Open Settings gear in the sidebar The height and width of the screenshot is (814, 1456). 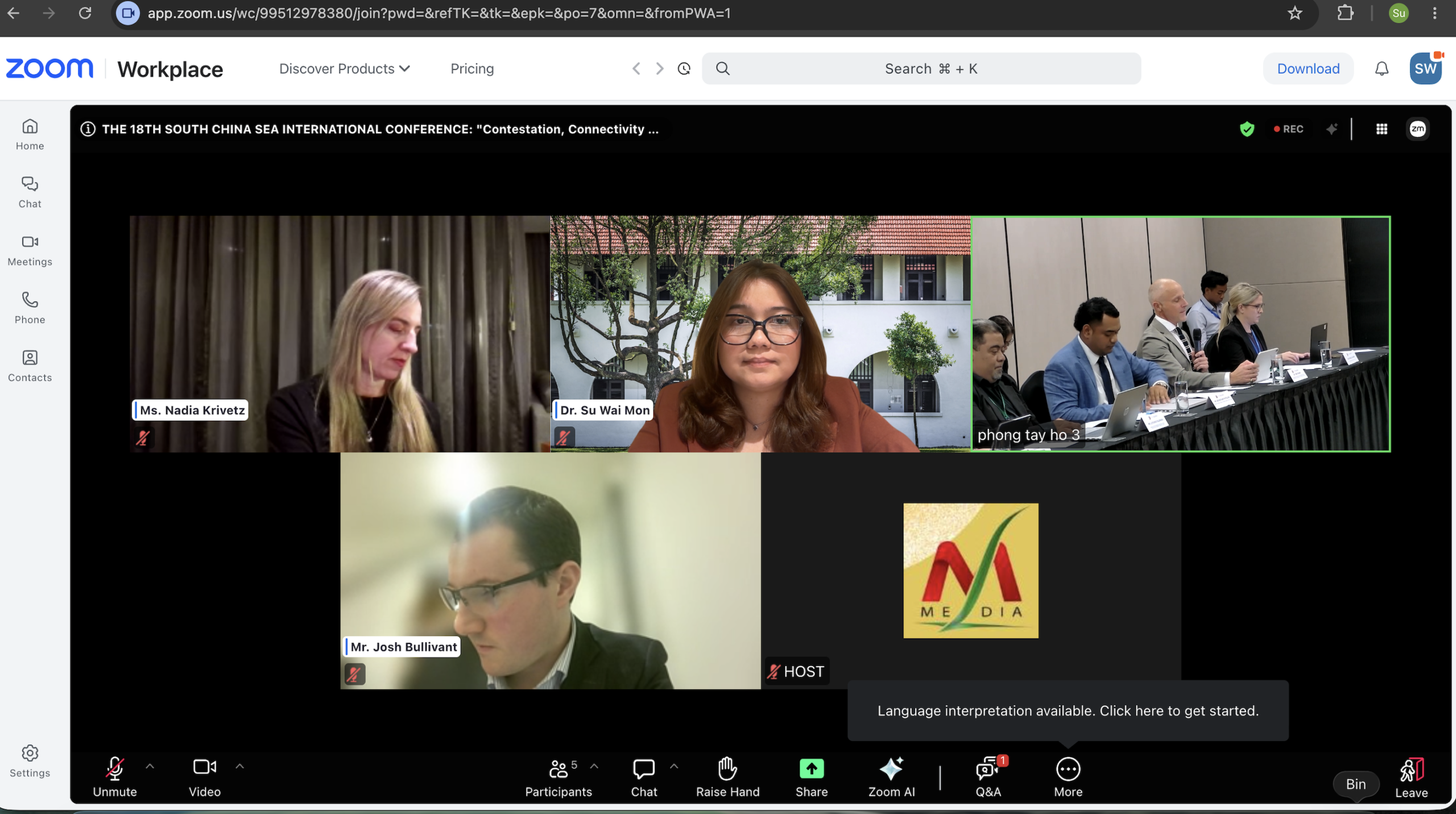[x=30, y=761]
